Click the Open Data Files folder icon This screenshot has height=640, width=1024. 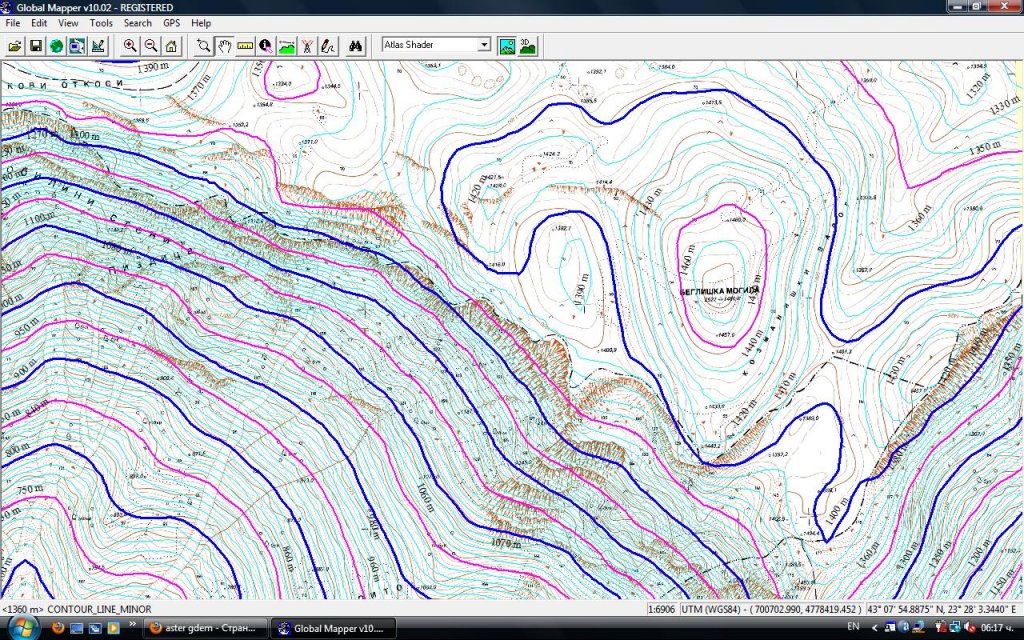click(15, 46)
